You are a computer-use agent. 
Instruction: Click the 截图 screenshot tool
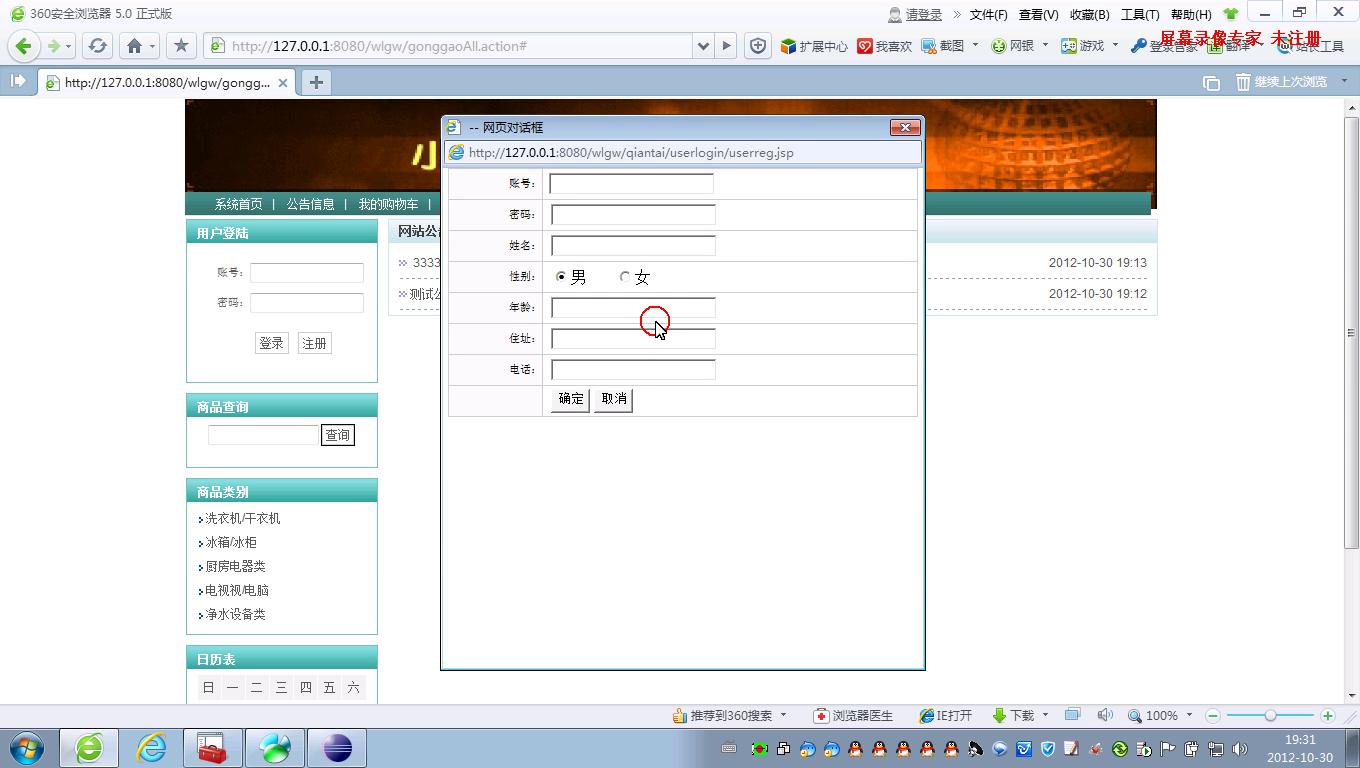943,46
